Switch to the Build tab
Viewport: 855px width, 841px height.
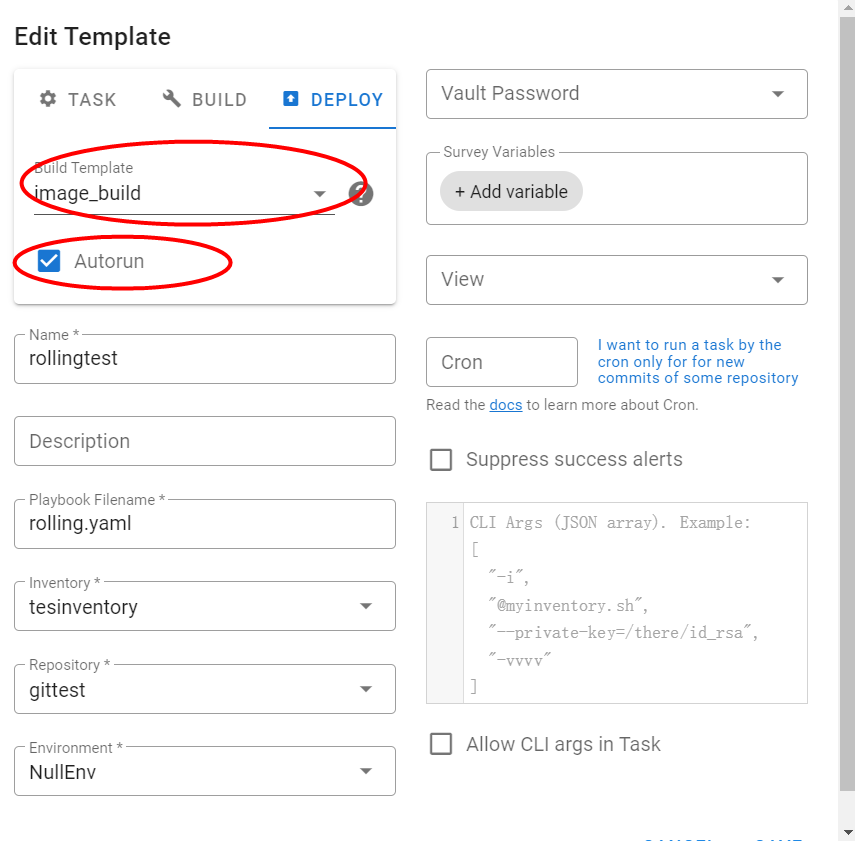[x=205, y=100]
